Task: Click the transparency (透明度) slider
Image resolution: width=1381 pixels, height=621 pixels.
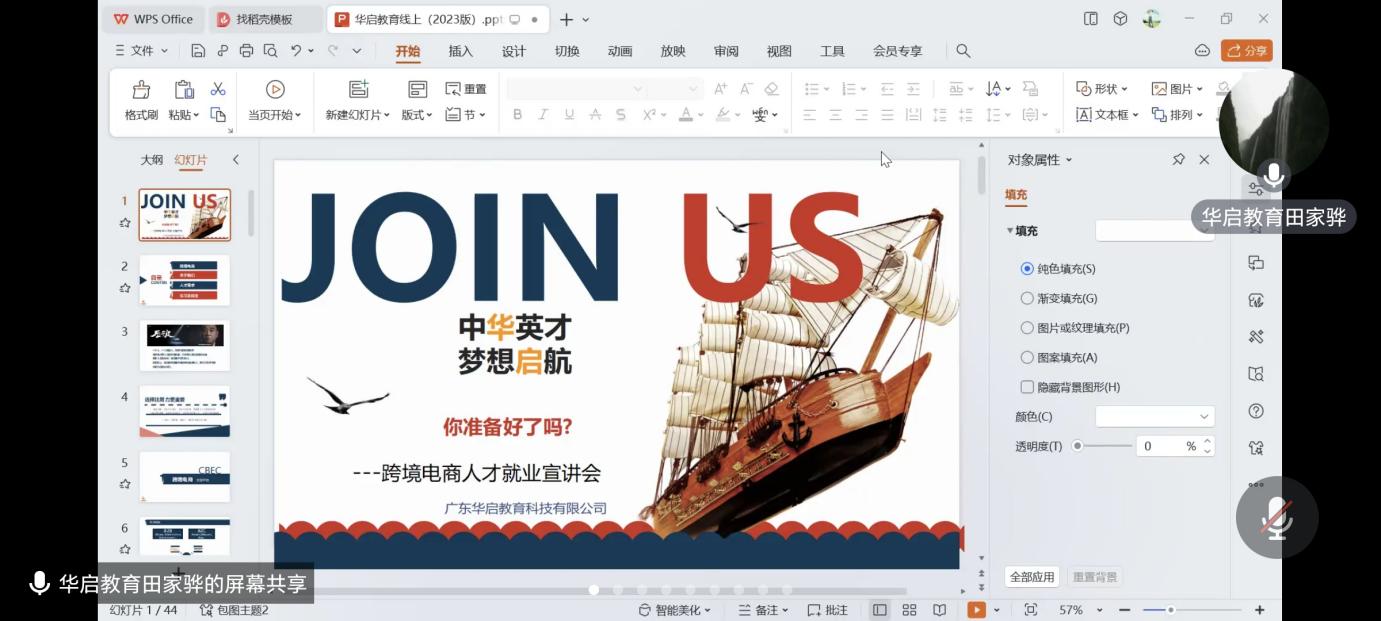Action: click(1104, 446)
